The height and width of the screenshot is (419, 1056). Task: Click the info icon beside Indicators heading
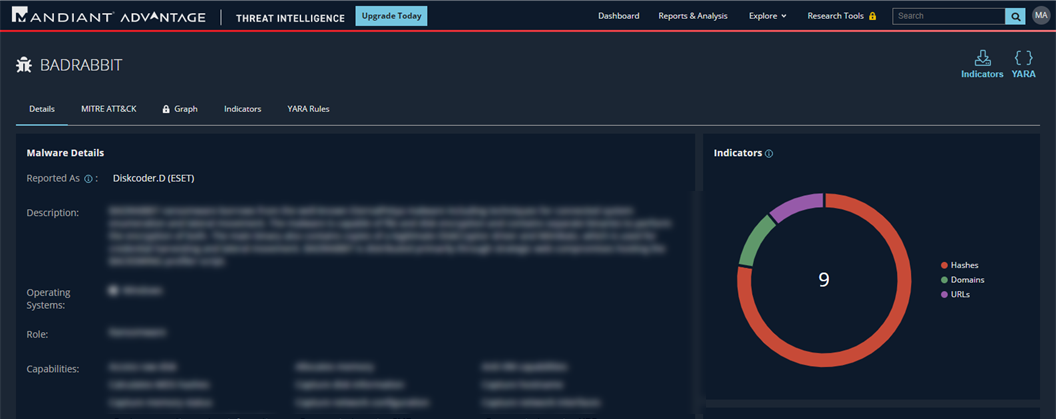(x=769, y=154)
